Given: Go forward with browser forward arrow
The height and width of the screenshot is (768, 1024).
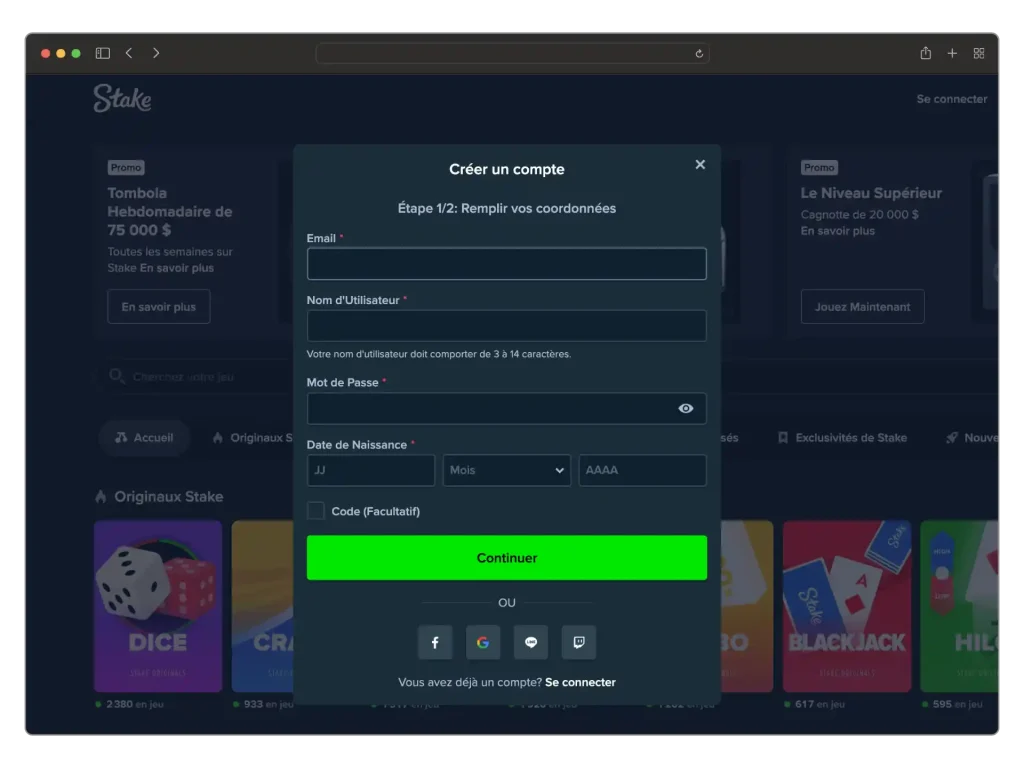Looking at the screenshot, I should coord(155,53).
